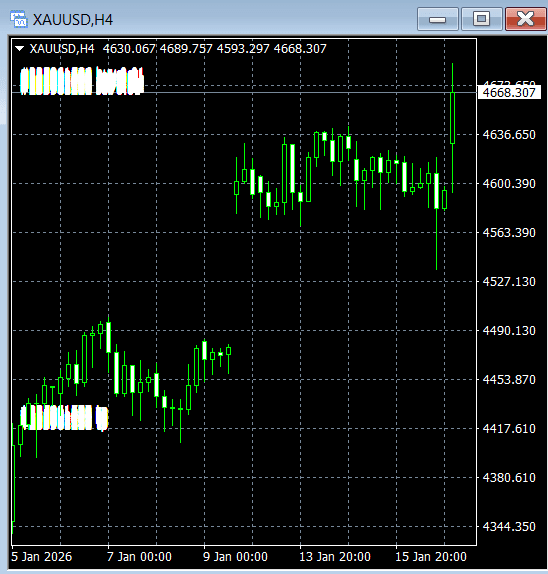Screen dimensions: 548x574
Task: Close the XAUUSD,H4 chart window
Action: (526, 19)
